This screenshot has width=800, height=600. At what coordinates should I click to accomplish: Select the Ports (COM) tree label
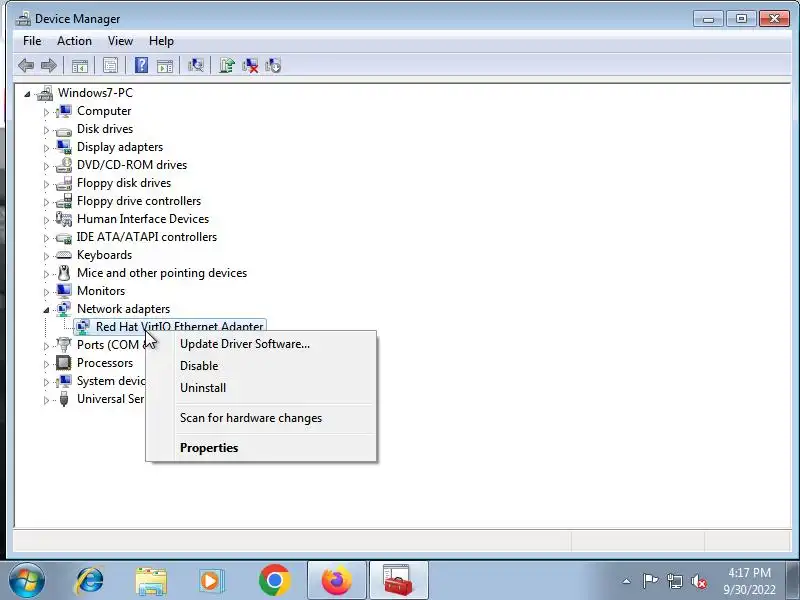(x=110, y=345)
